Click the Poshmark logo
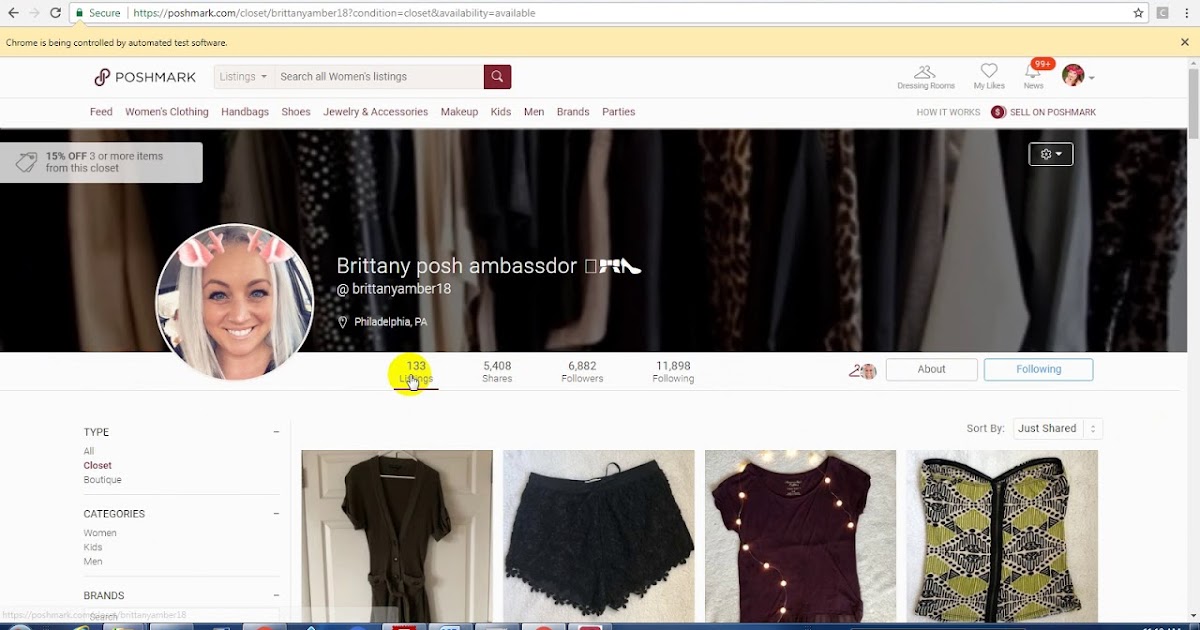Screen dimensions: 1200x630 [144, 76]
